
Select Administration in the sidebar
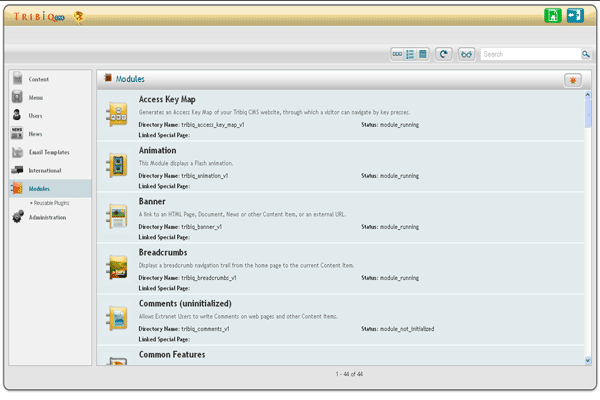(47, 217)
